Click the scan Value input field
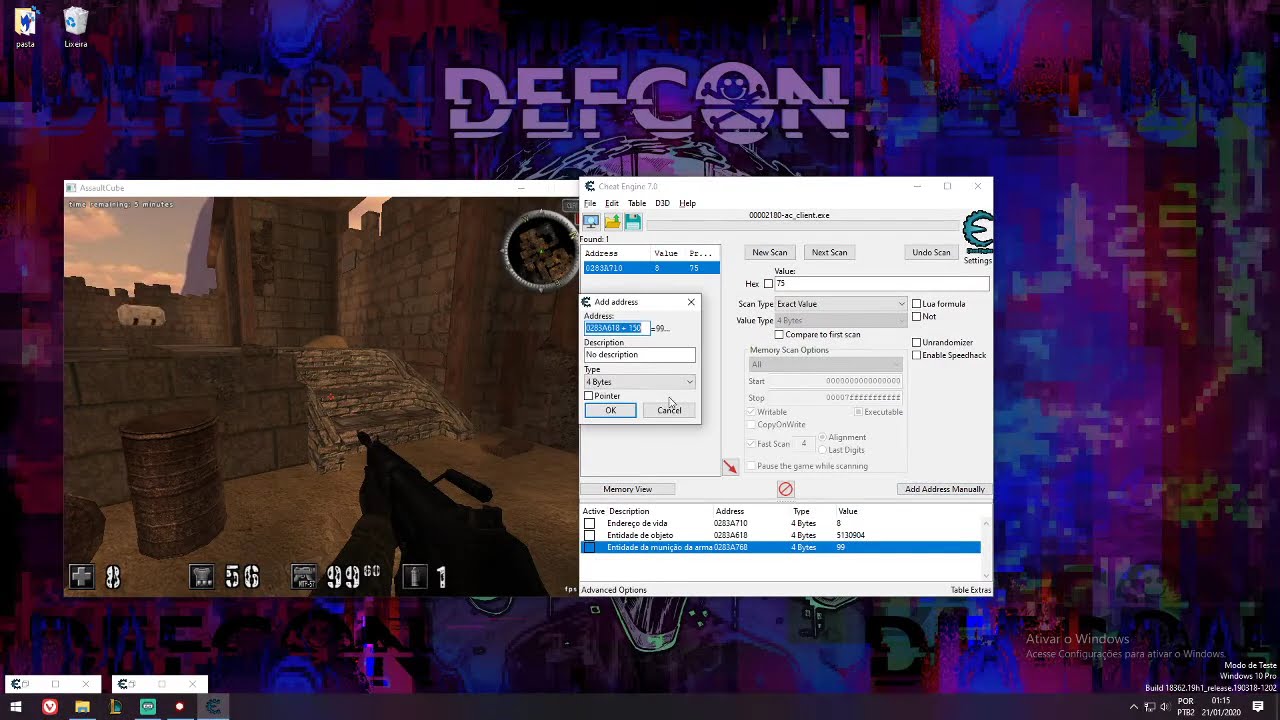 point(881,284)
